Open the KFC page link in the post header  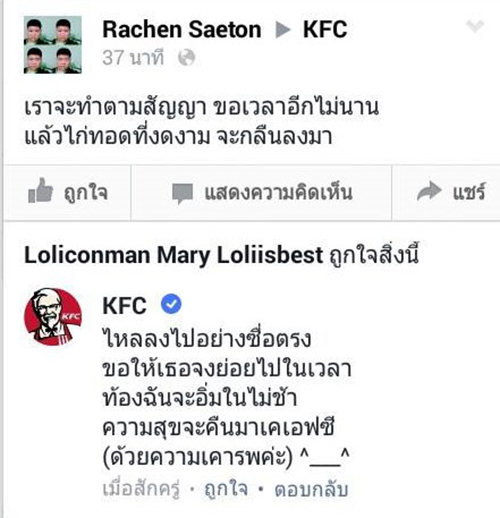[325, 30]
